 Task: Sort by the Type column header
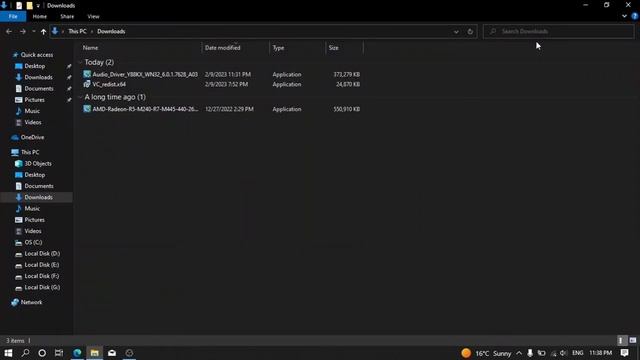pos(278,48)
